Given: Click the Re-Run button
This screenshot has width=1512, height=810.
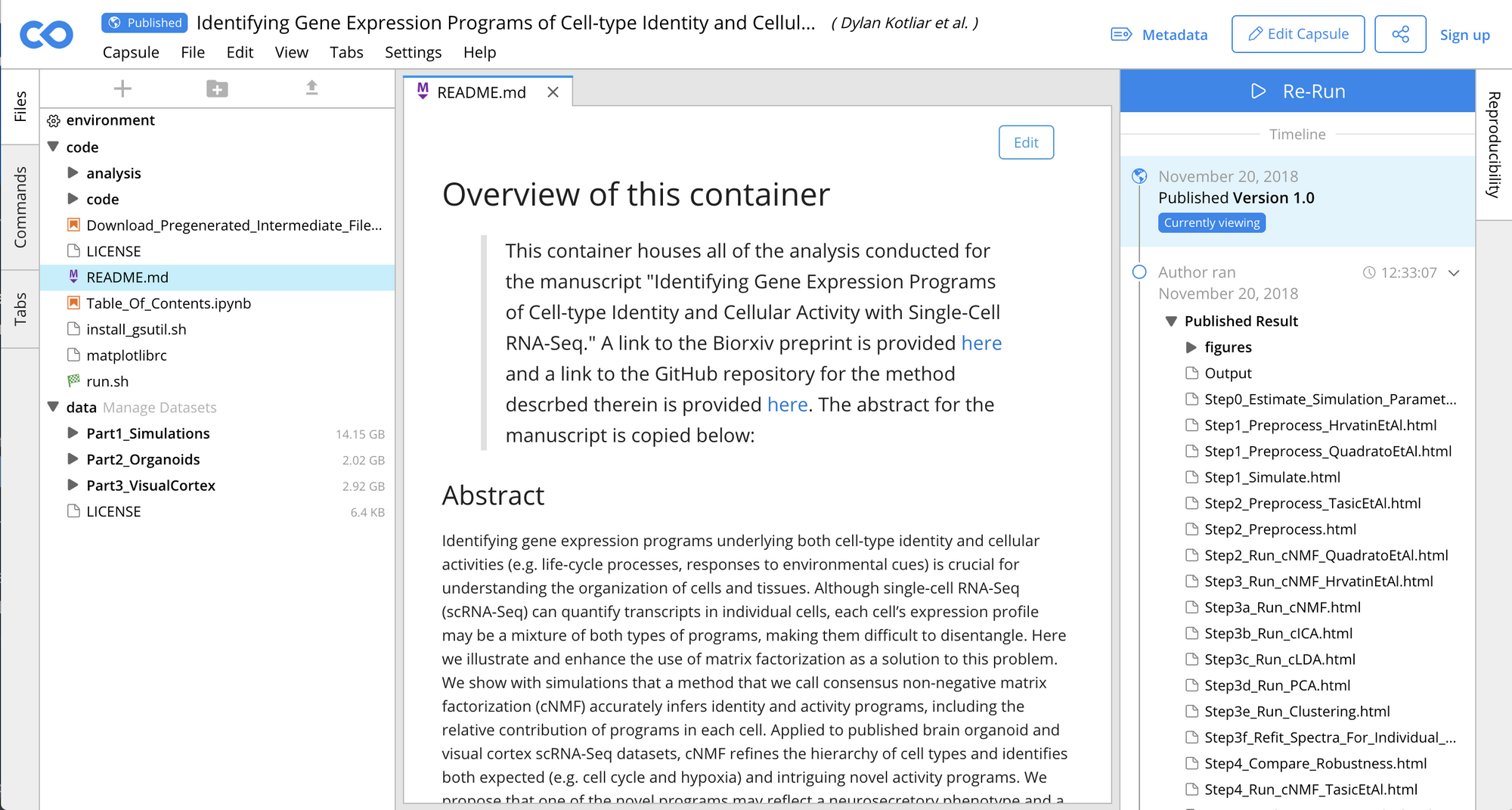Looking at the screenshot, I should tap(1297, 92).
